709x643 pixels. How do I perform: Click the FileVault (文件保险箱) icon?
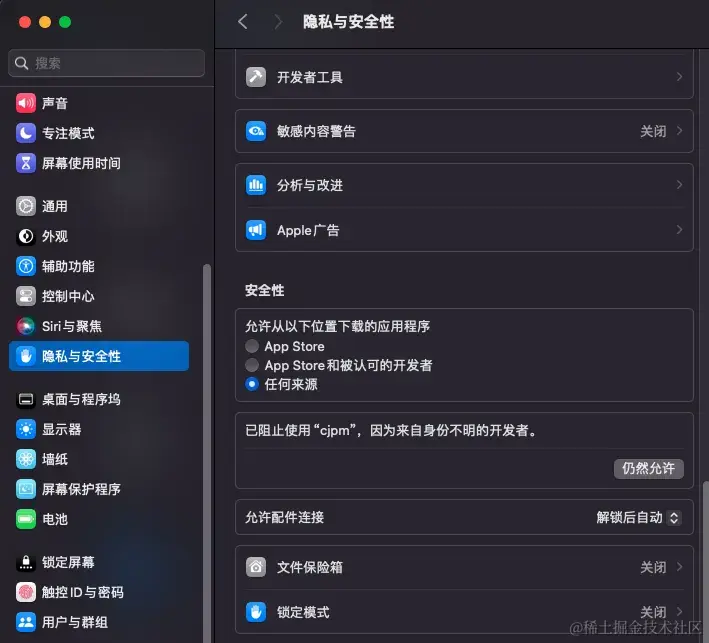[256, 567]
